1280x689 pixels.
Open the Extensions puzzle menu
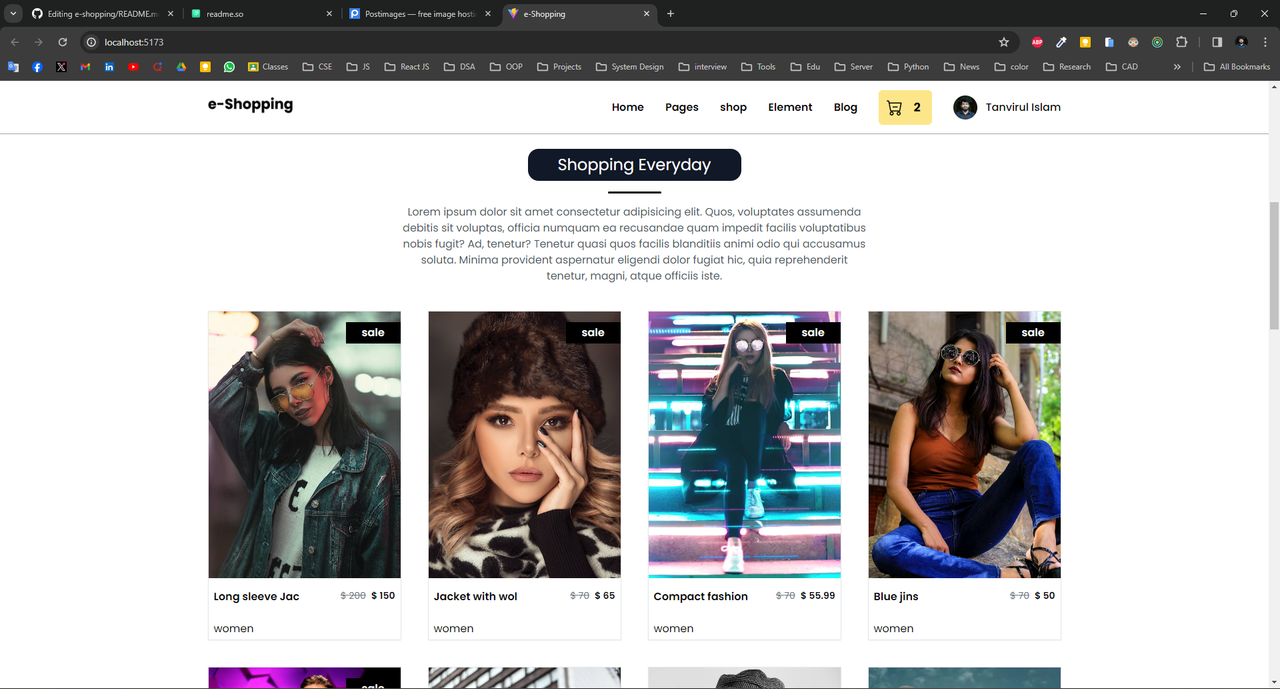coord(1182,42)
